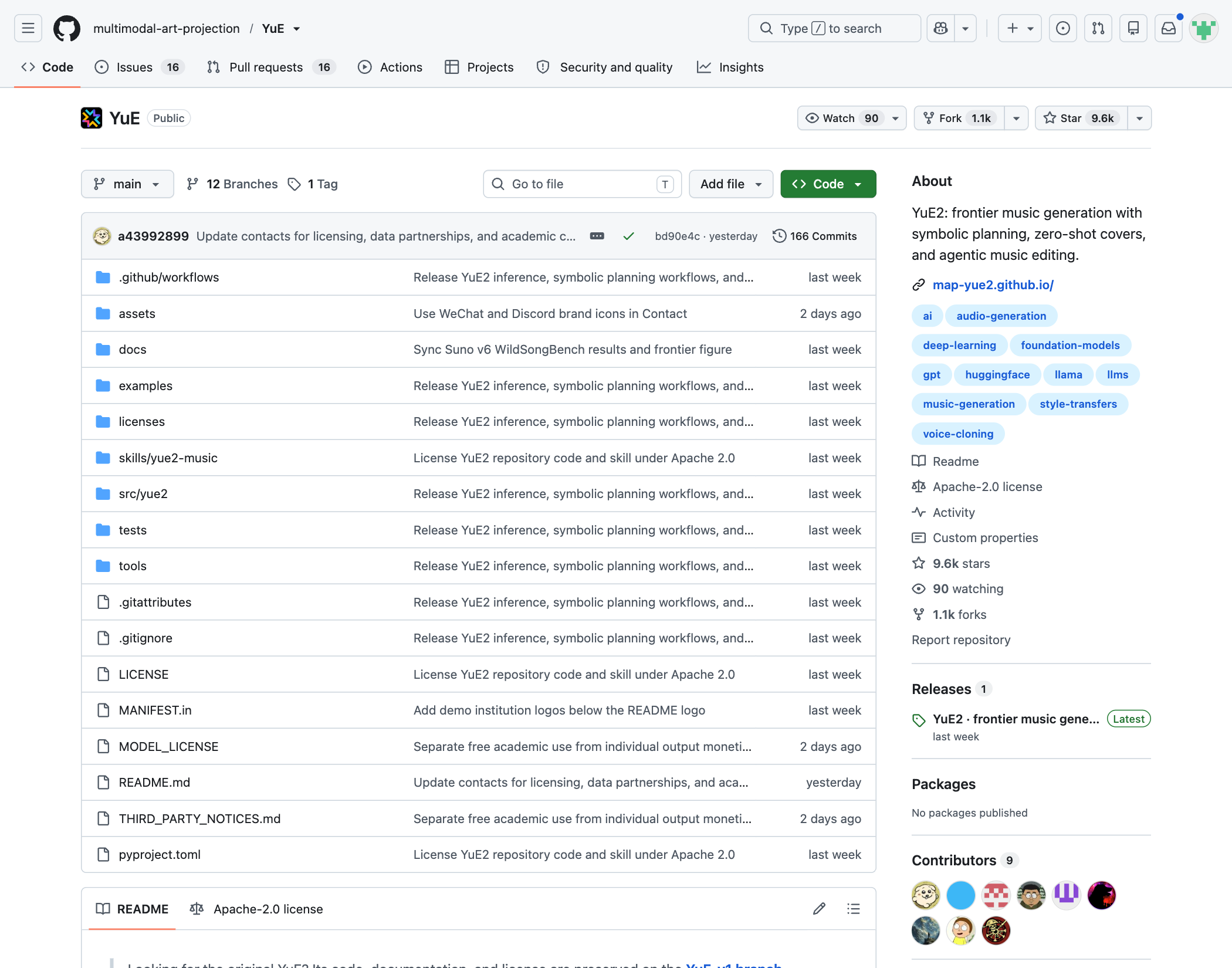Go to the GitHub homepage via the logo
Viewport: 1232px width, 968px height.
tap(67, 28)
